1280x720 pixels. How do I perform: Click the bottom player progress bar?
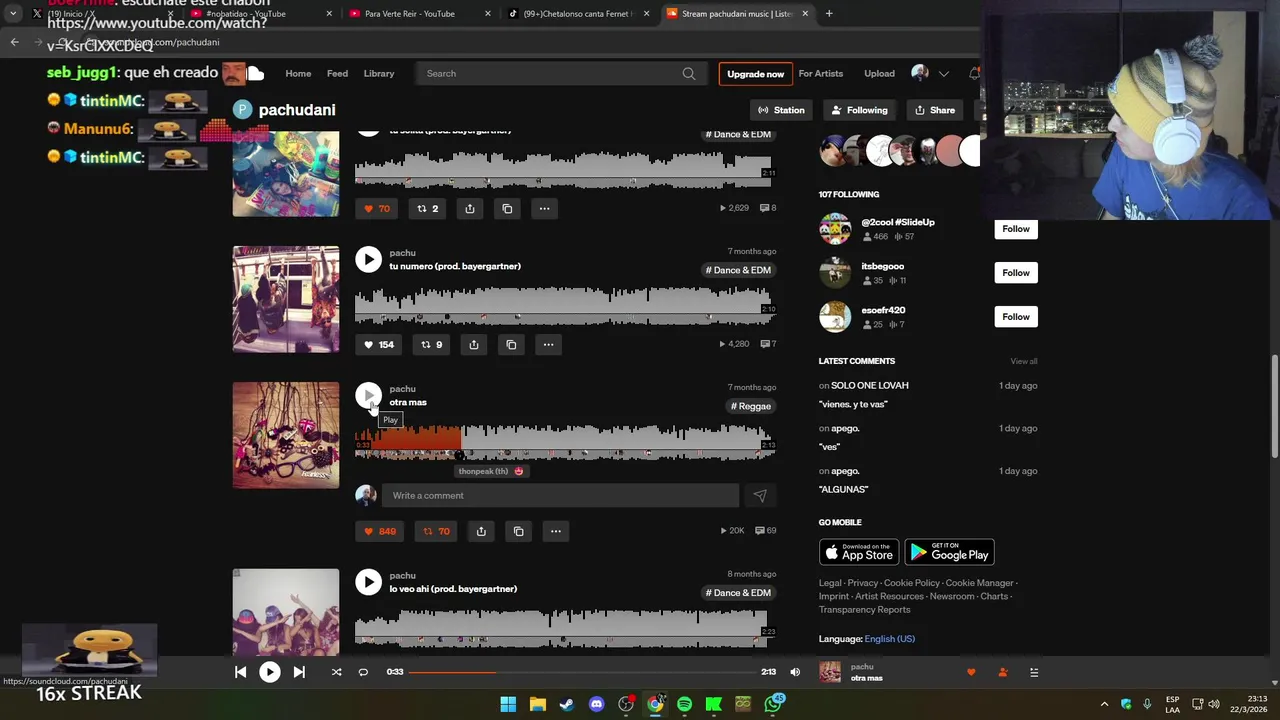click(x=582, y=672)
